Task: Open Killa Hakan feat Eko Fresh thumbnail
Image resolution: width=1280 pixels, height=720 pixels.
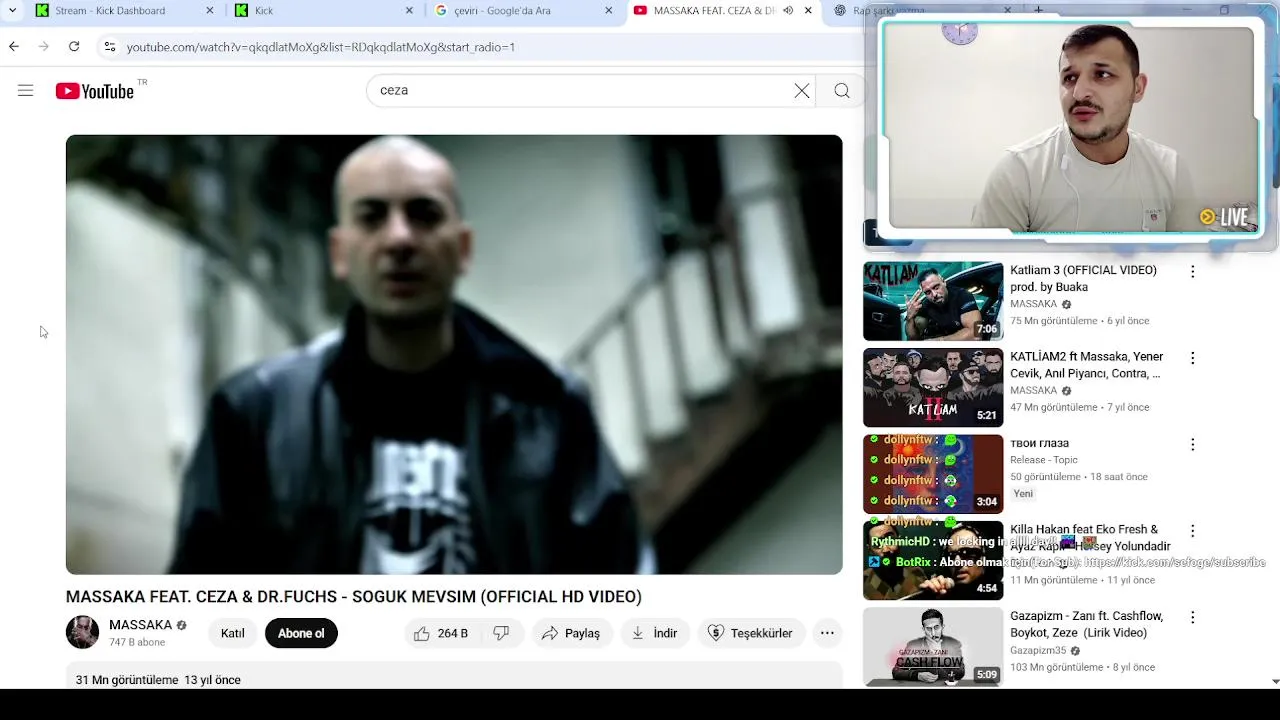Action: tap(933, 561)
